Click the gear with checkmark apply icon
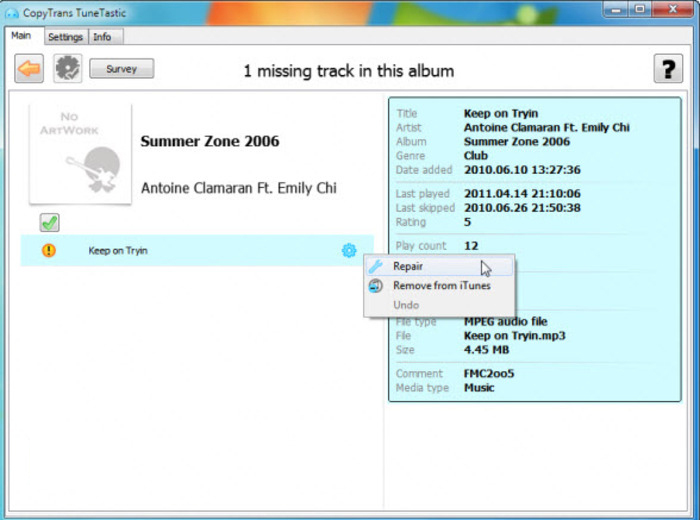Screen dimensions: 700x520 pos(67,68)
